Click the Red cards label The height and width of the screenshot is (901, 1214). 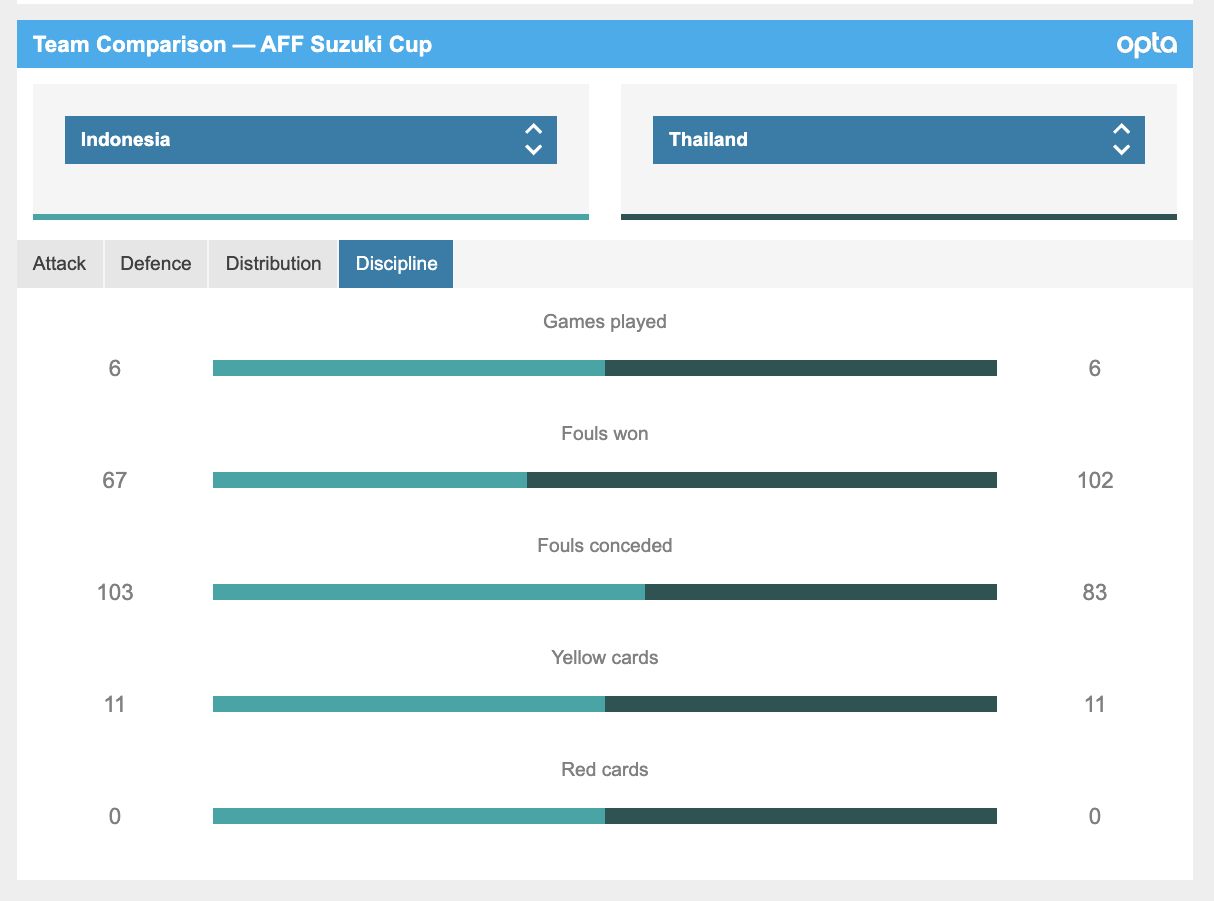(605, 770)
